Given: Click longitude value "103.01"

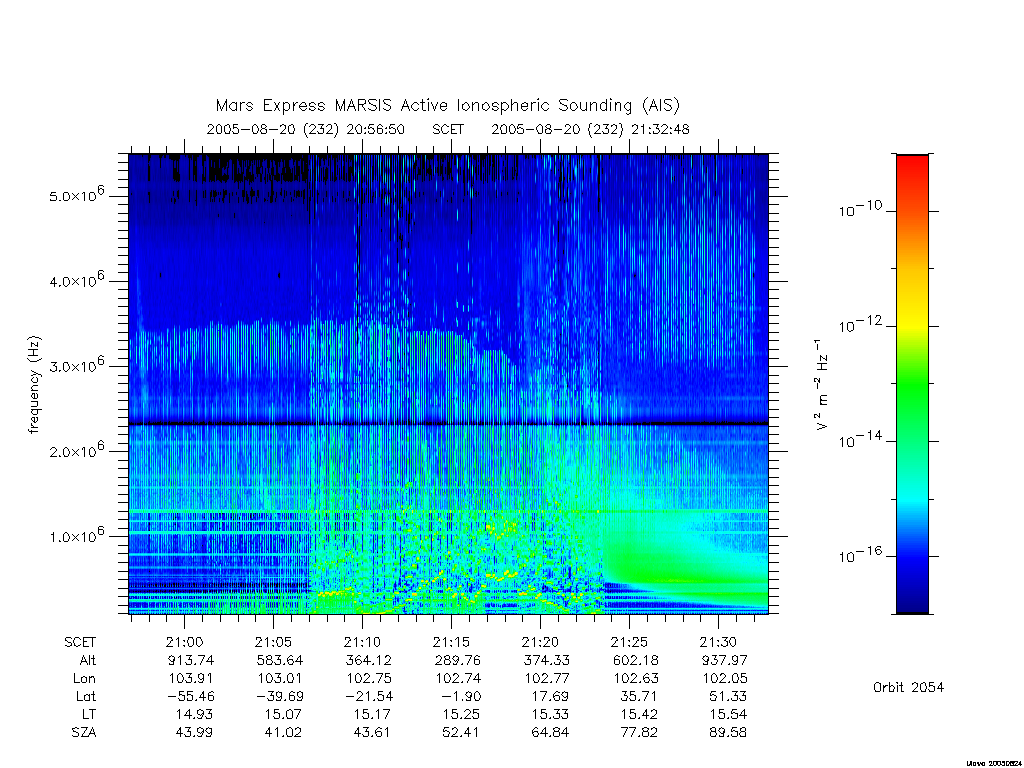Looking at the screenshot, I should pyautogui.click(x=280, y=679).
